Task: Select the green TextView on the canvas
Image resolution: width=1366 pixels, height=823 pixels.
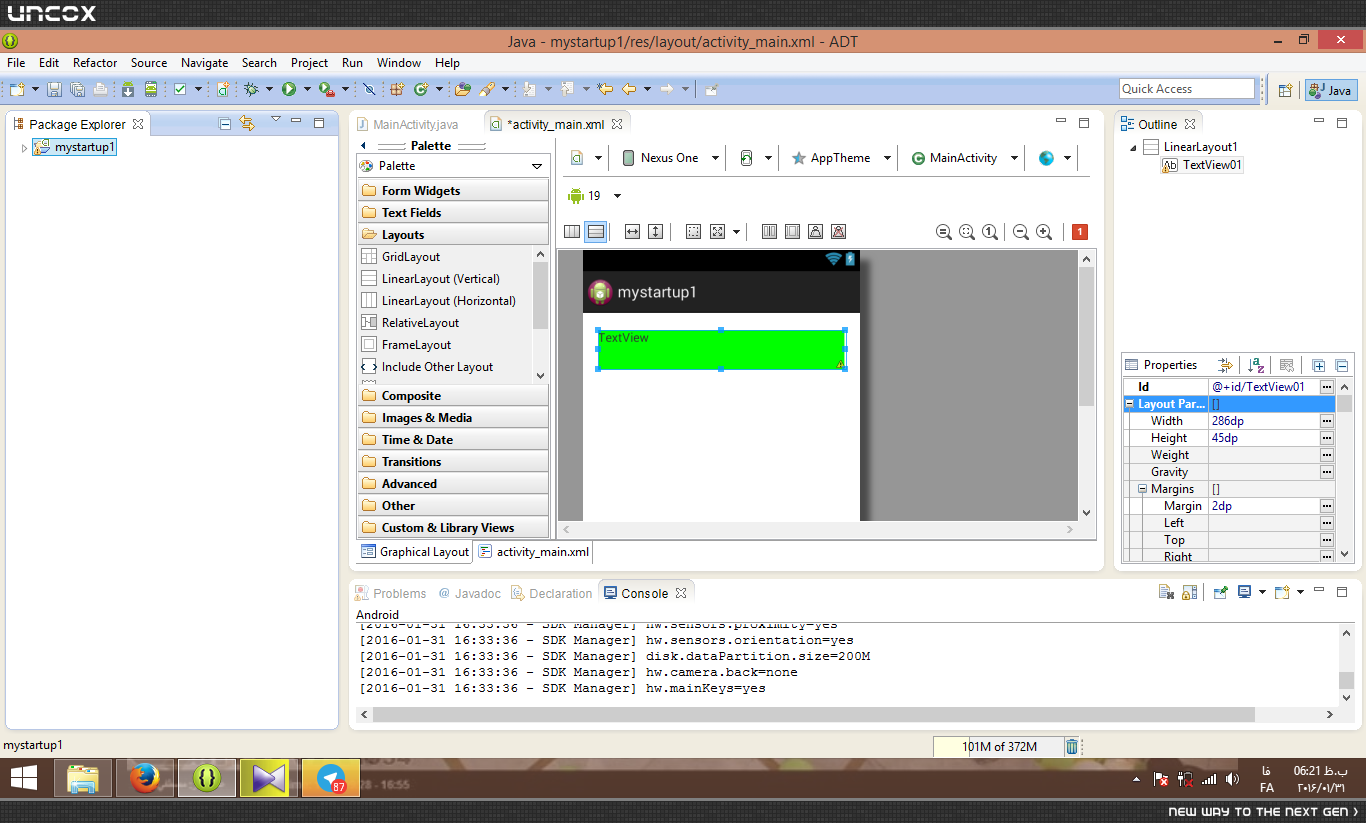Action: 721,350
